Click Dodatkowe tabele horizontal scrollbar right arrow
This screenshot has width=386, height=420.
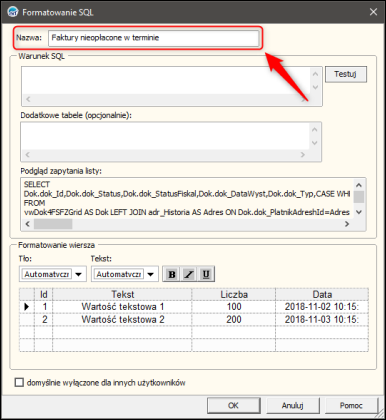point(303,155)
